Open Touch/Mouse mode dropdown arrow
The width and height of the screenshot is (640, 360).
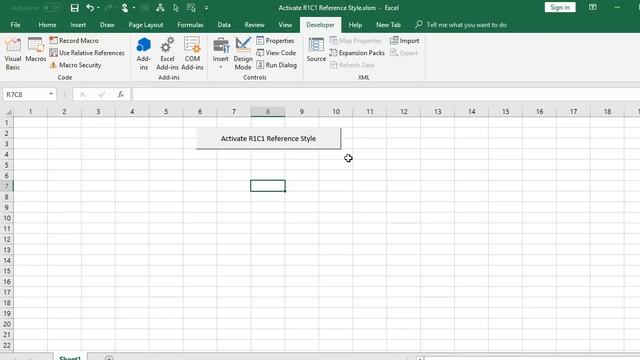point(133,8)
